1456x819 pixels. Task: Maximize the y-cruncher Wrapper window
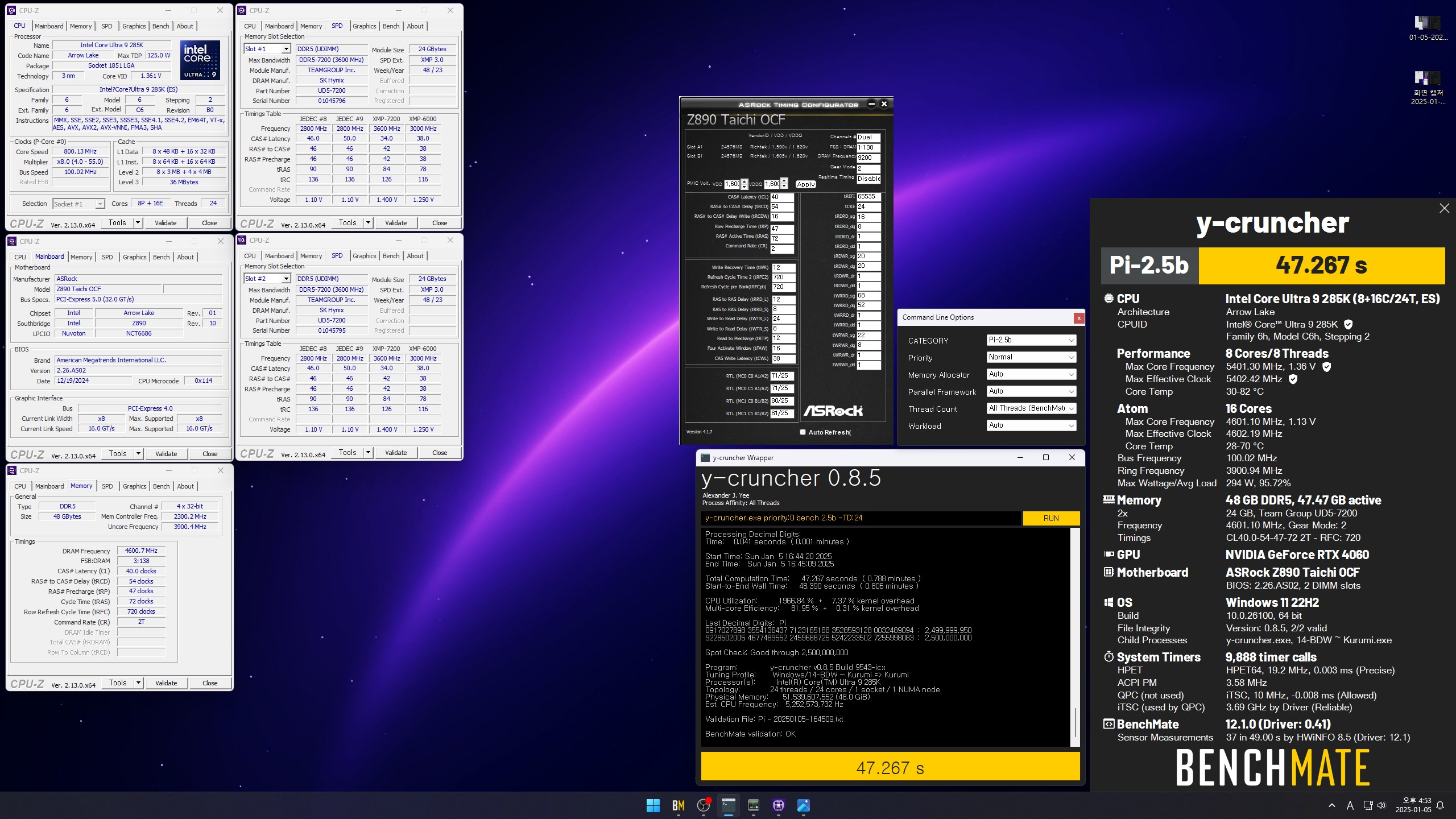pyautogui.click(x=1045, y=457)
